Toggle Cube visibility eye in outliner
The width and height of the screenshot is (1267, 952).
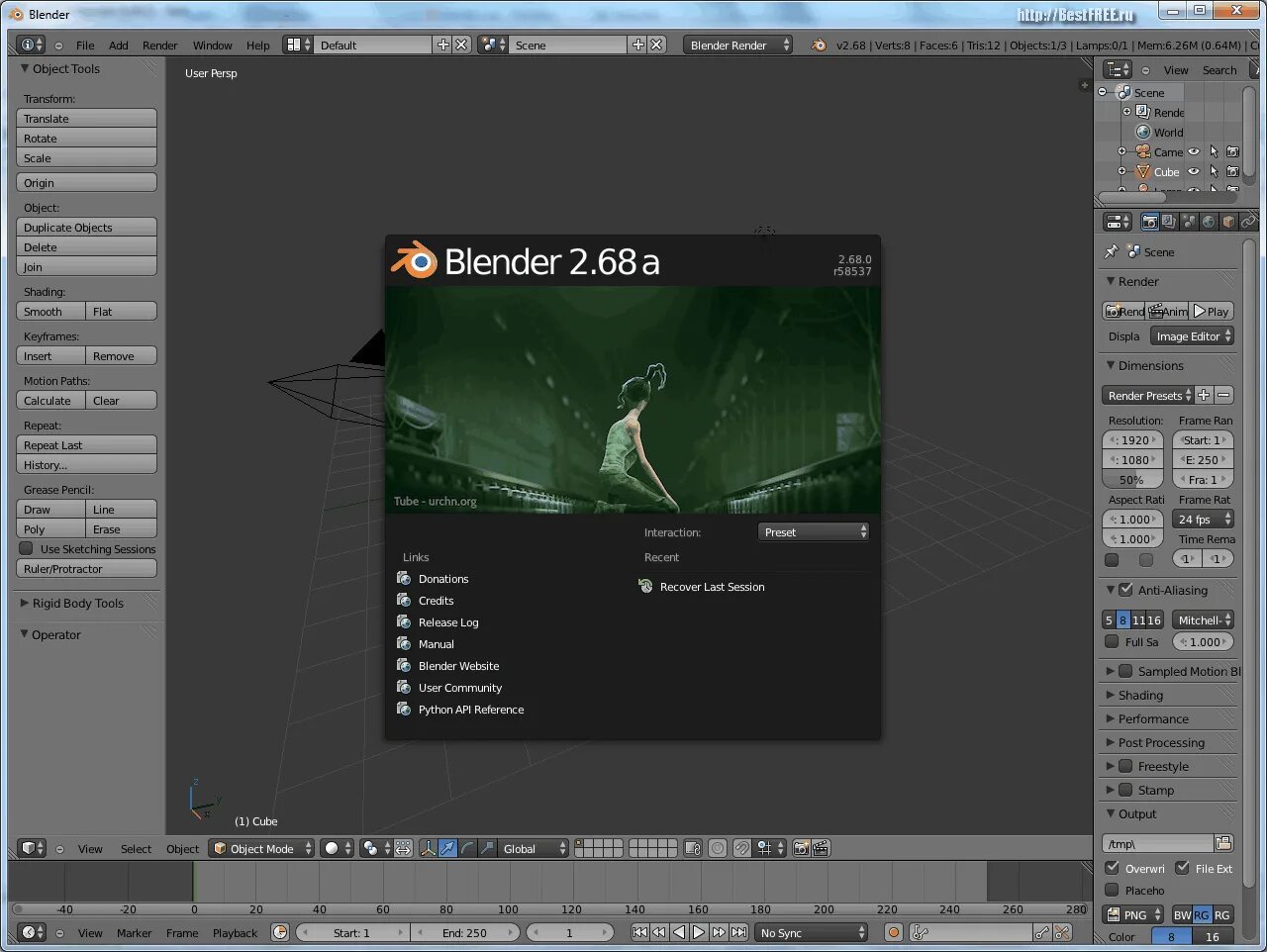pyautogui.click(x=1194, y=171)
